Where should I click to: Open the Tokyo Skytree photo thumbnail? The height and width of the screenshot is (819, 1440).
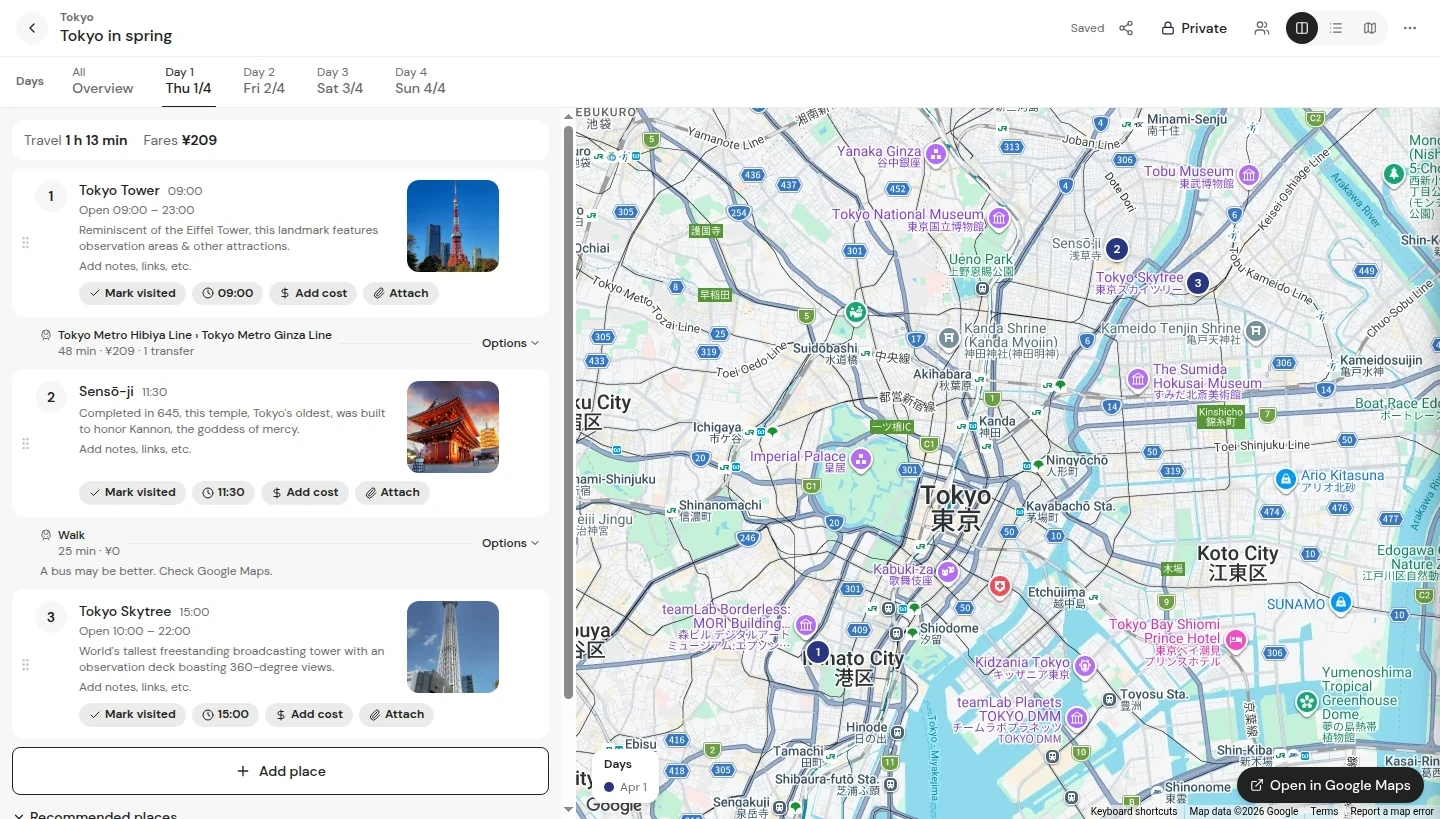coord(453,647)
